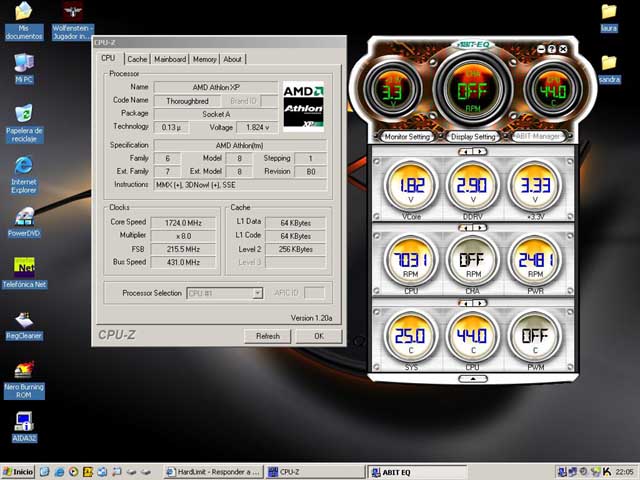Open PowerDVD desktop shortcut
The image size is (640, 480).
point(23,216)
